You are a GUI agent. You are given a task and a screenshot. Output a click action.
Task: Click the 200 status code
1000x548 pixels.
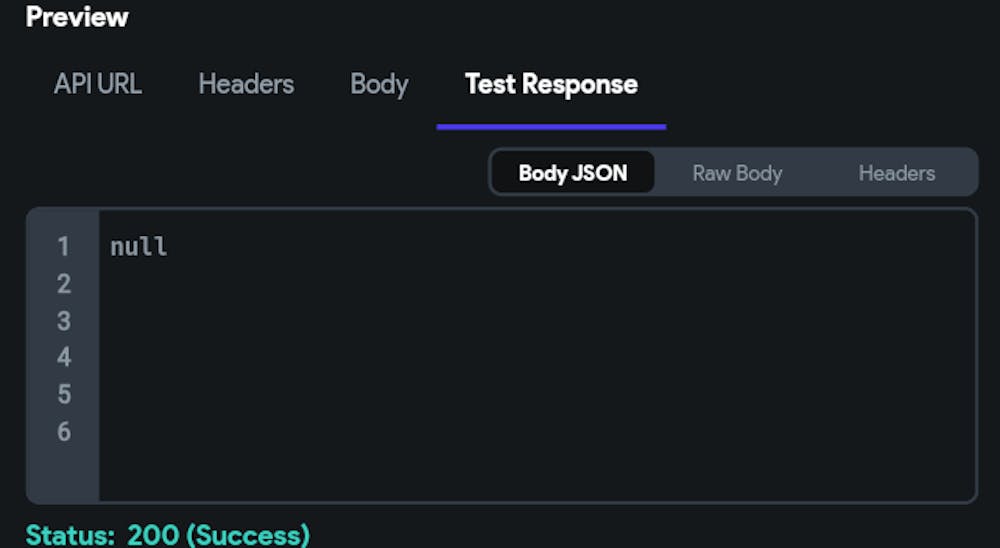153,535
